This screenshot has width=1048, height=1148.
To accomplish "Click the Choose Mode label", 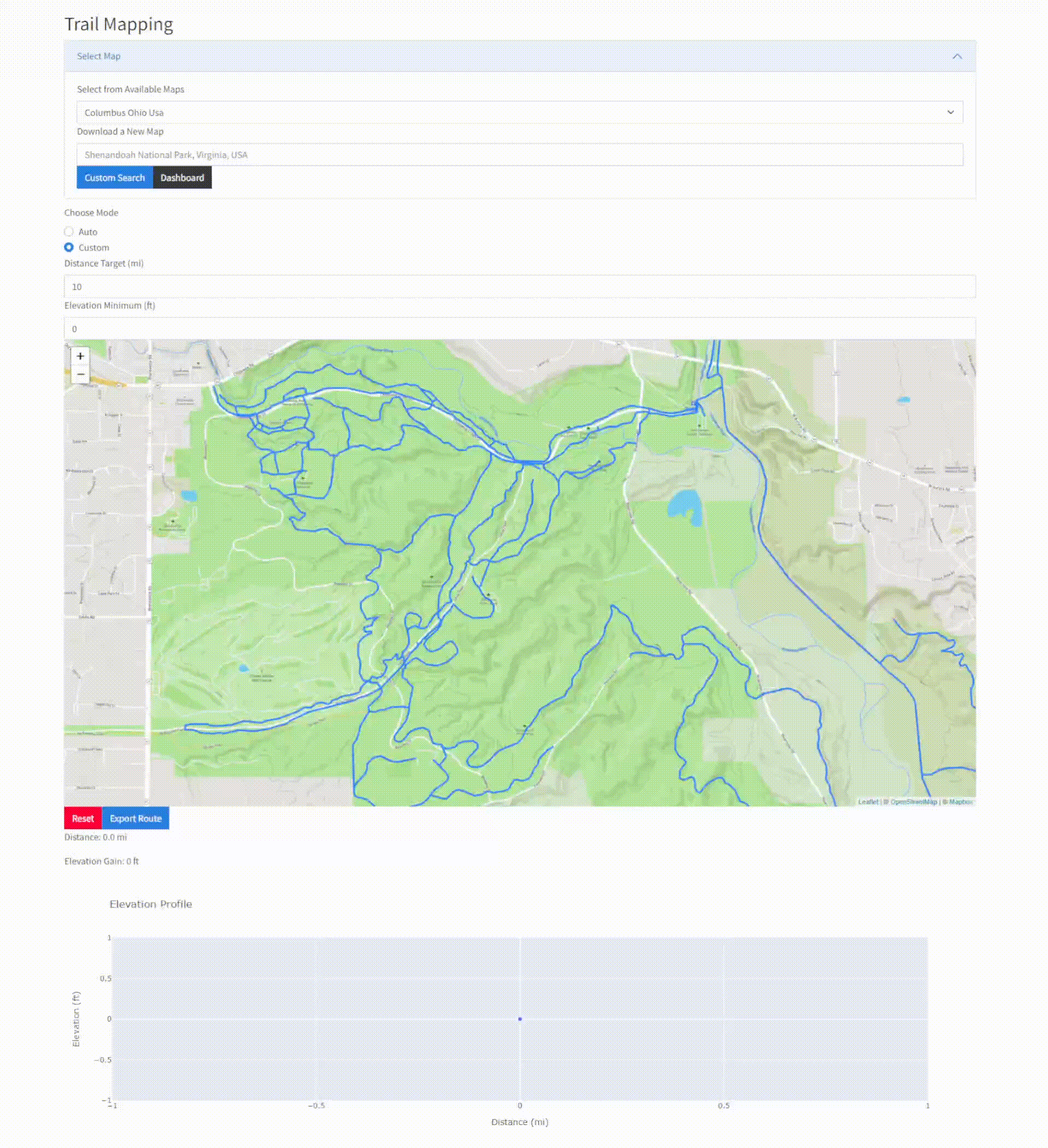I will point(91,212).
